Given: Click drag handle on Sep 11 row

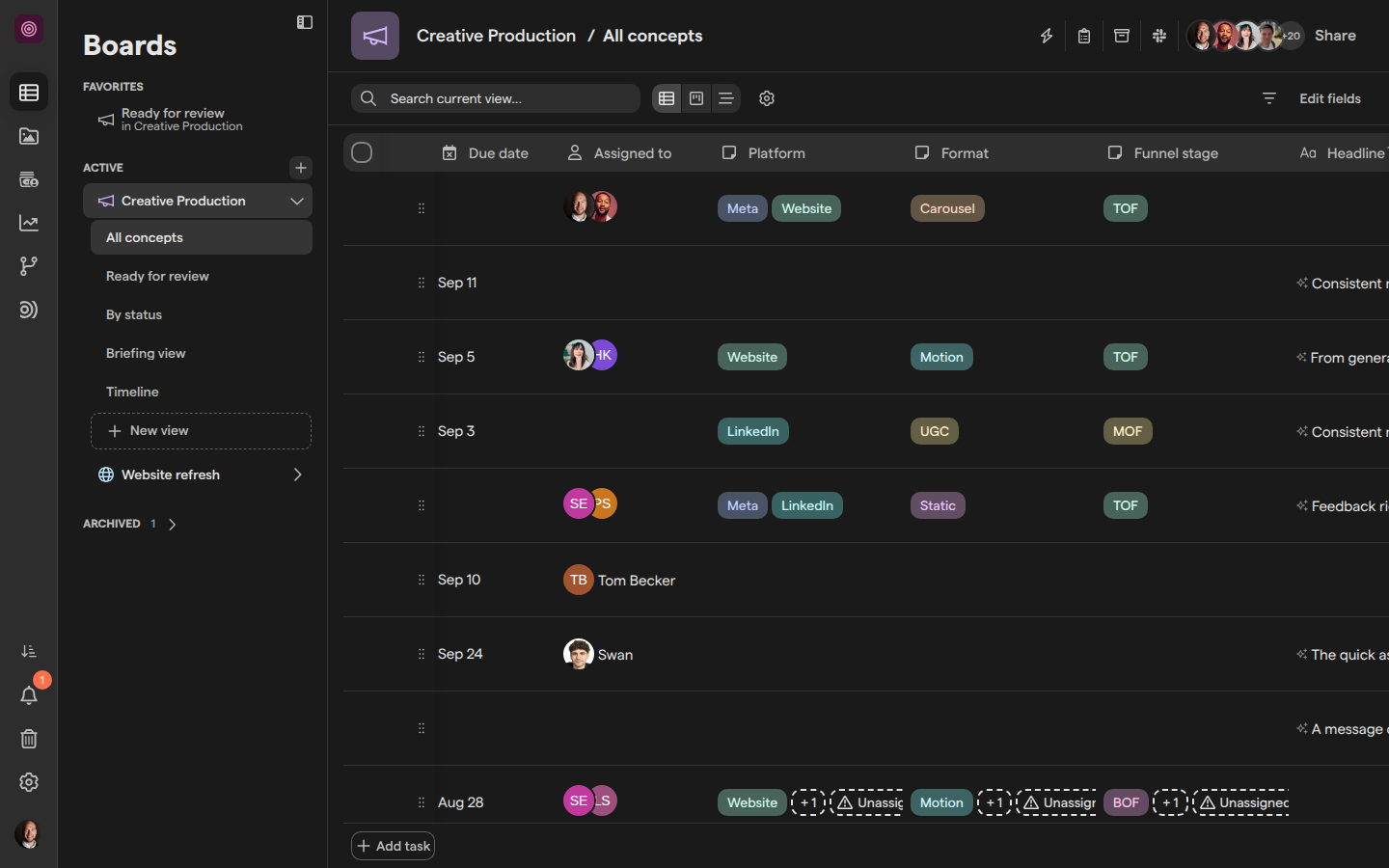Looking at the screenshot, I should 422,283.
